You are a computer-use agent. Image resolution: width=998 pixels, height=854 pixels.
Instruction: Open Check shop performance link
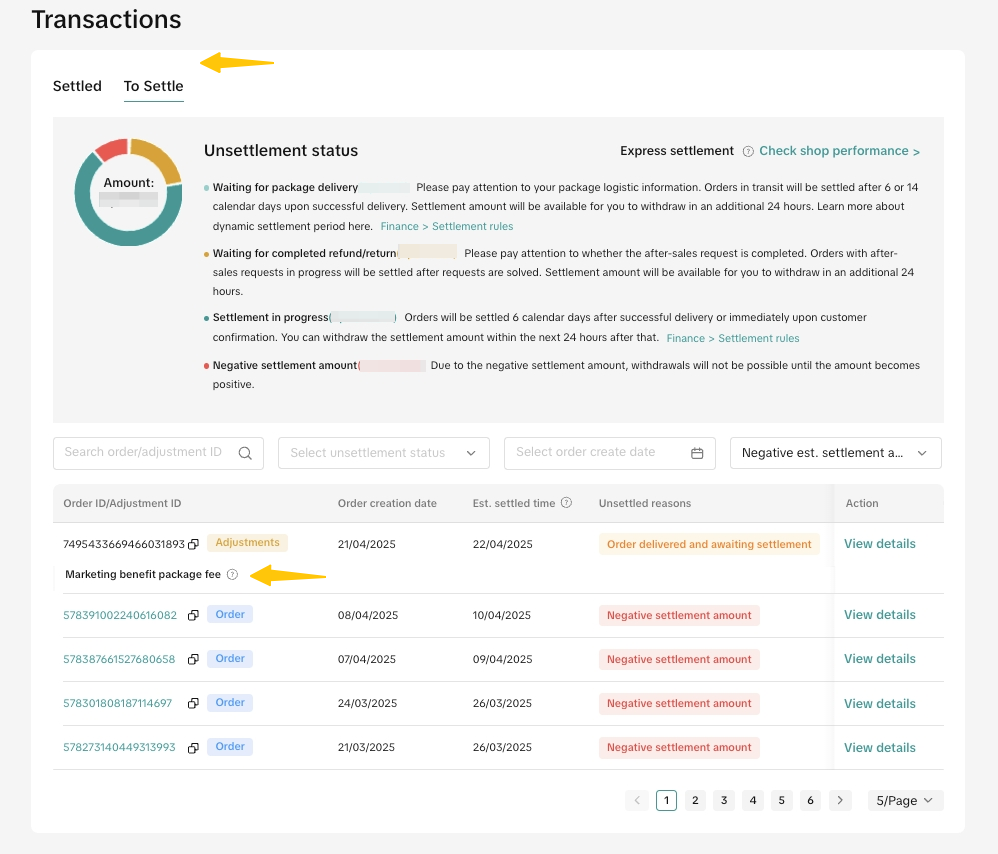[x=839, y=151]
